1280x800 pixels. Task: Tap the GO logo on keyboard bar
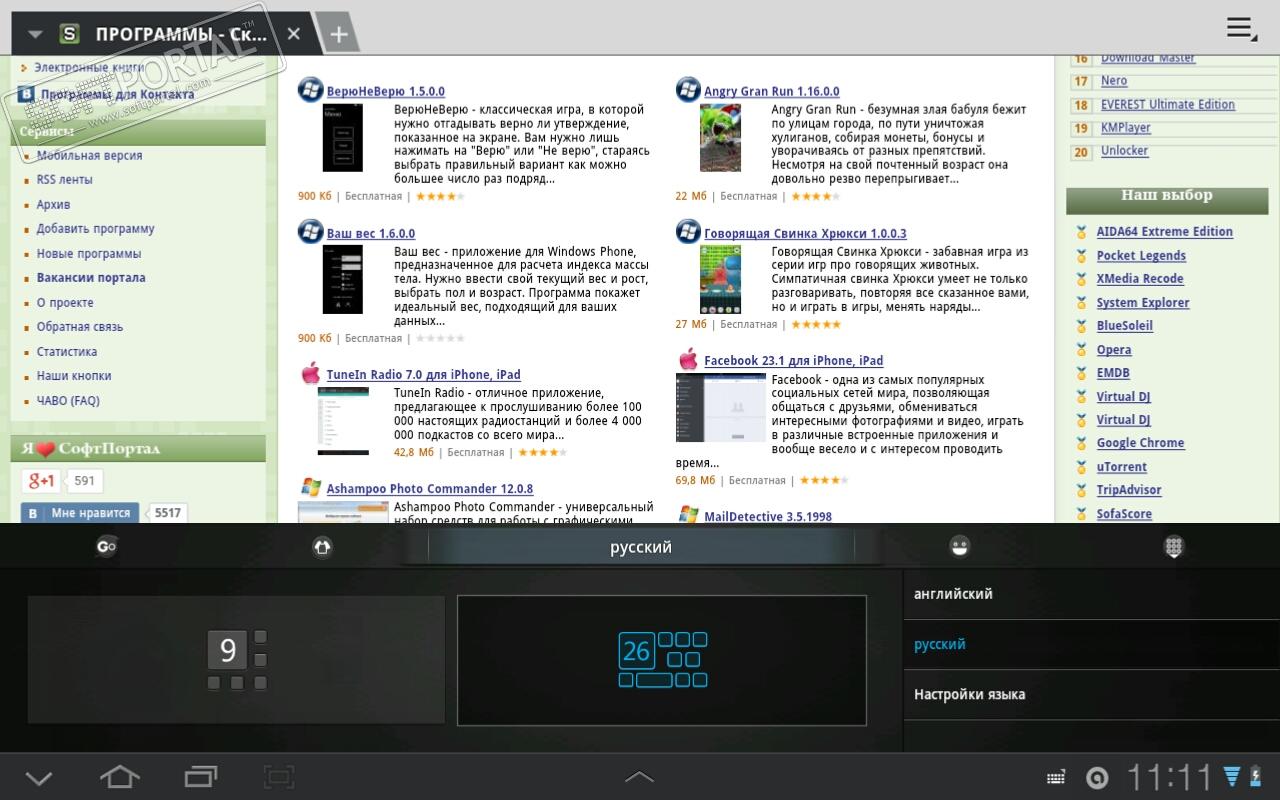point(107,546)
